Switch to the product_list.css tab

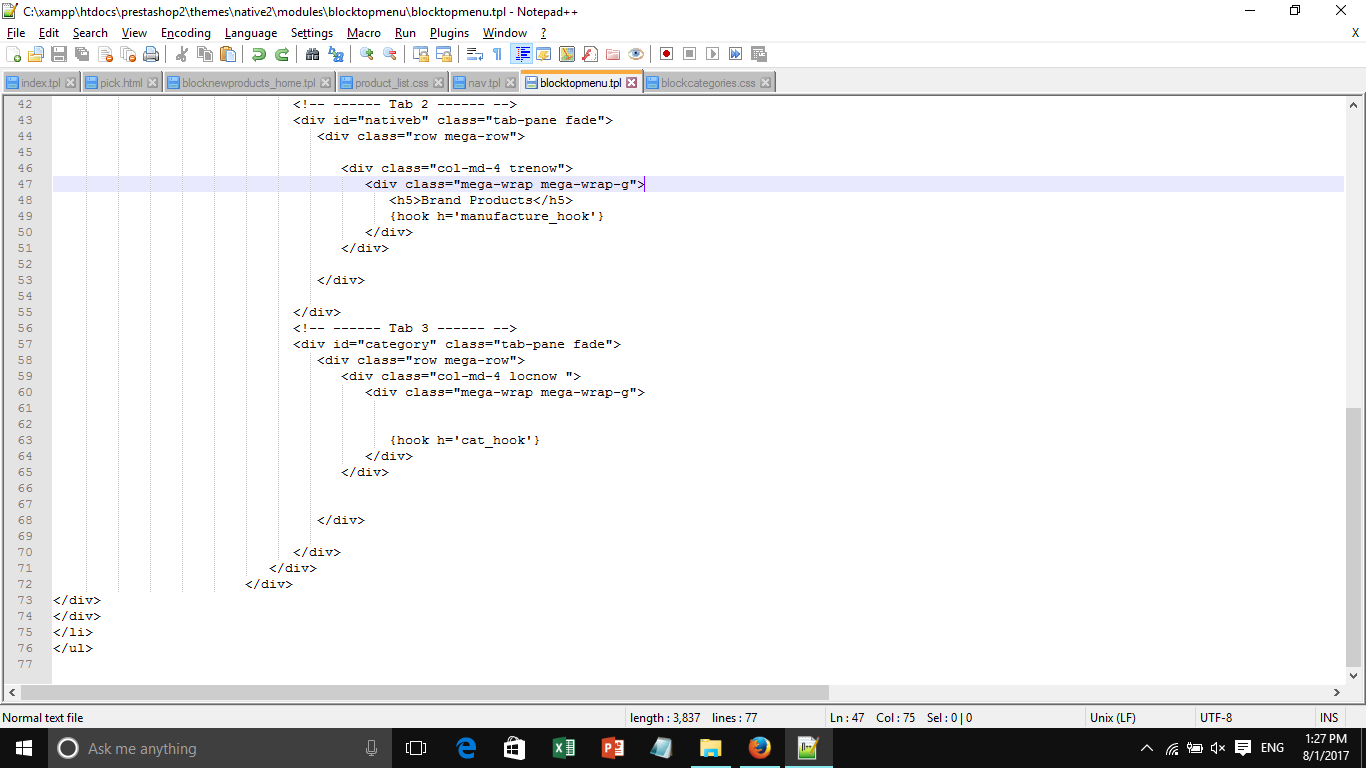[391, 83]
